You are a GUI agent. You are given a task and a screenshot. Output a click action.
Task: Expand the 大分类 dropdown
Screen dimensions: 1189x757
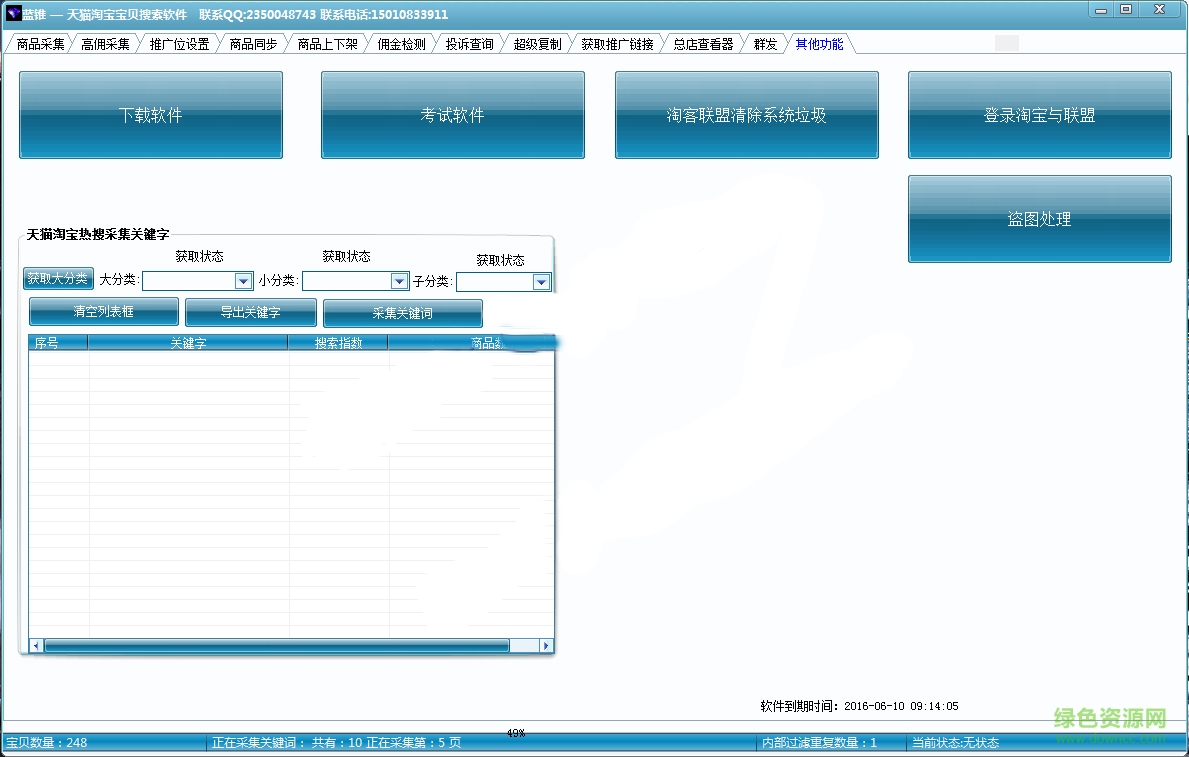(x=243, y=281)
